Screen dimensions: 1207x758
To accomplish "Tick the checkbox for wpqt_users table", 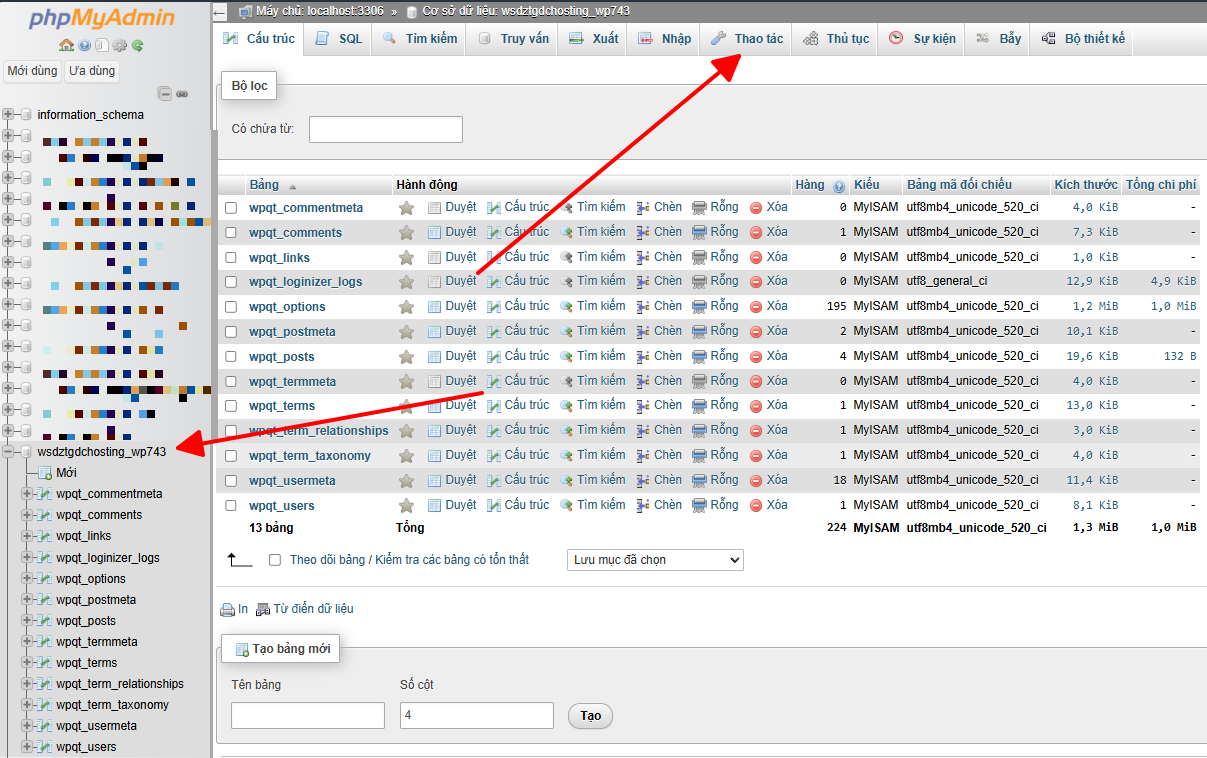I will 231,506.
